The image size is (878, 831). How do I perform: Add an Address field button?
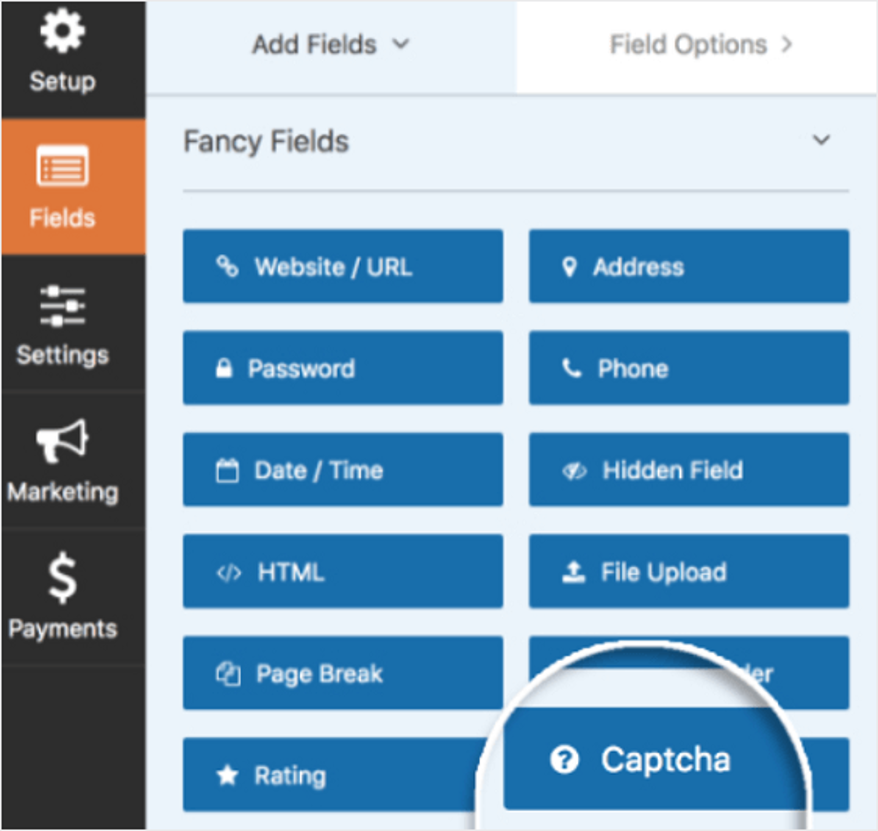(x=688, y=267)
